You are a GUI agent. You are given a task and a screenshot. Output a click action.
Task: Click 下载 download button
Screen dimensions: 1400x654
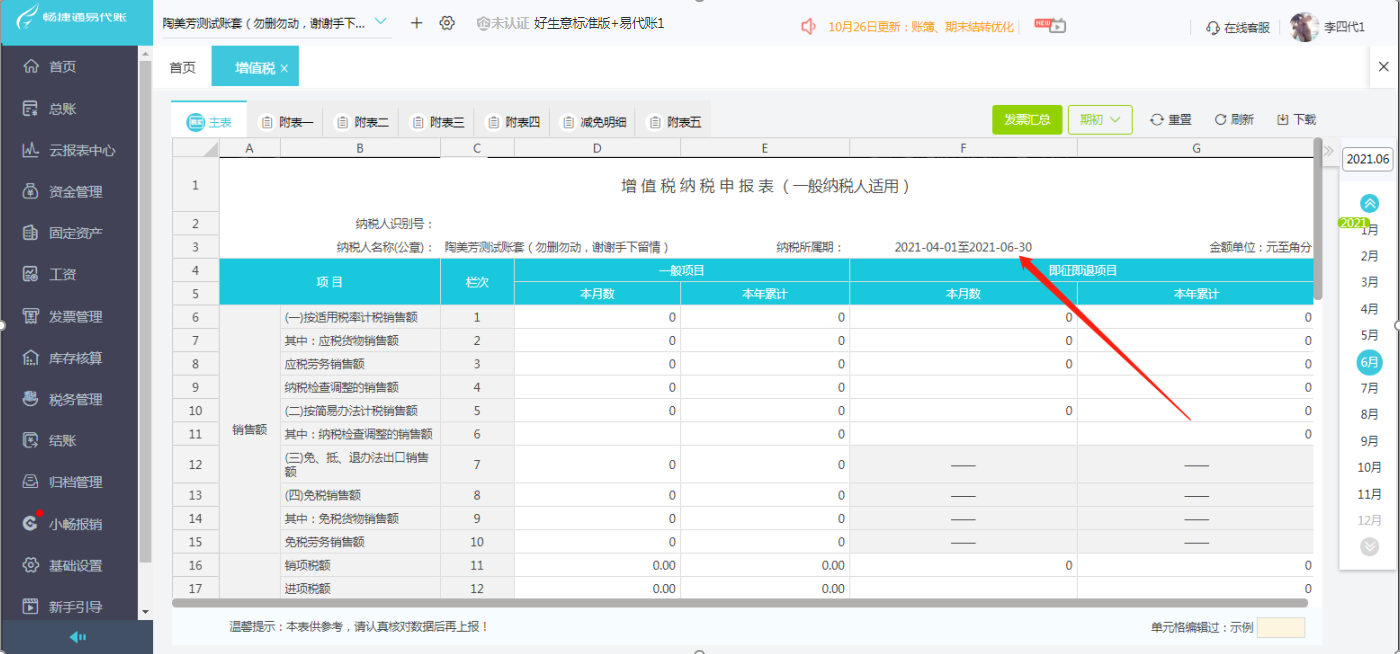pyautogui.click(x=1296, y=120)
